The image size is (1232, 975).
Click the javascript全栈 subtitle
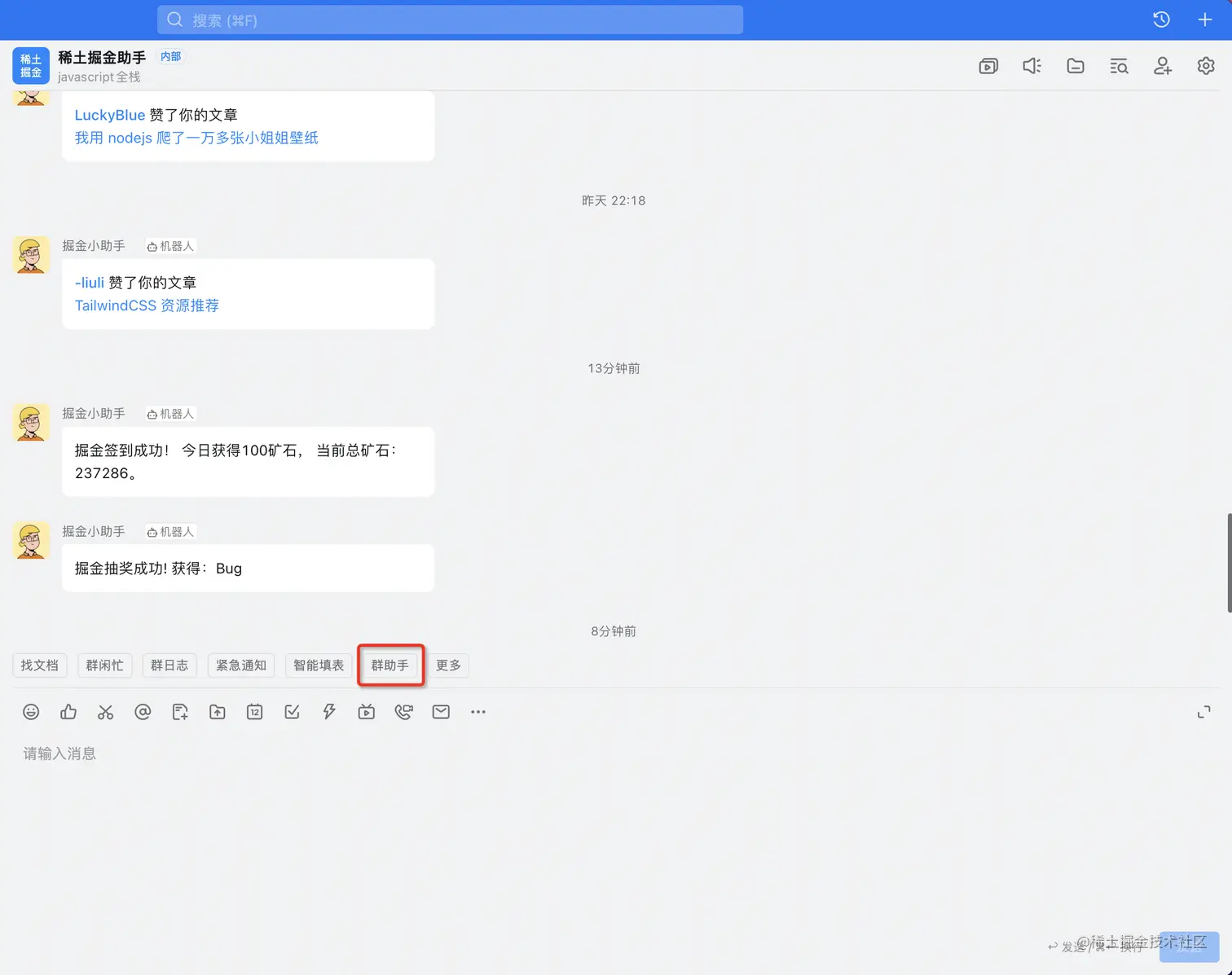tap(99, 77)
